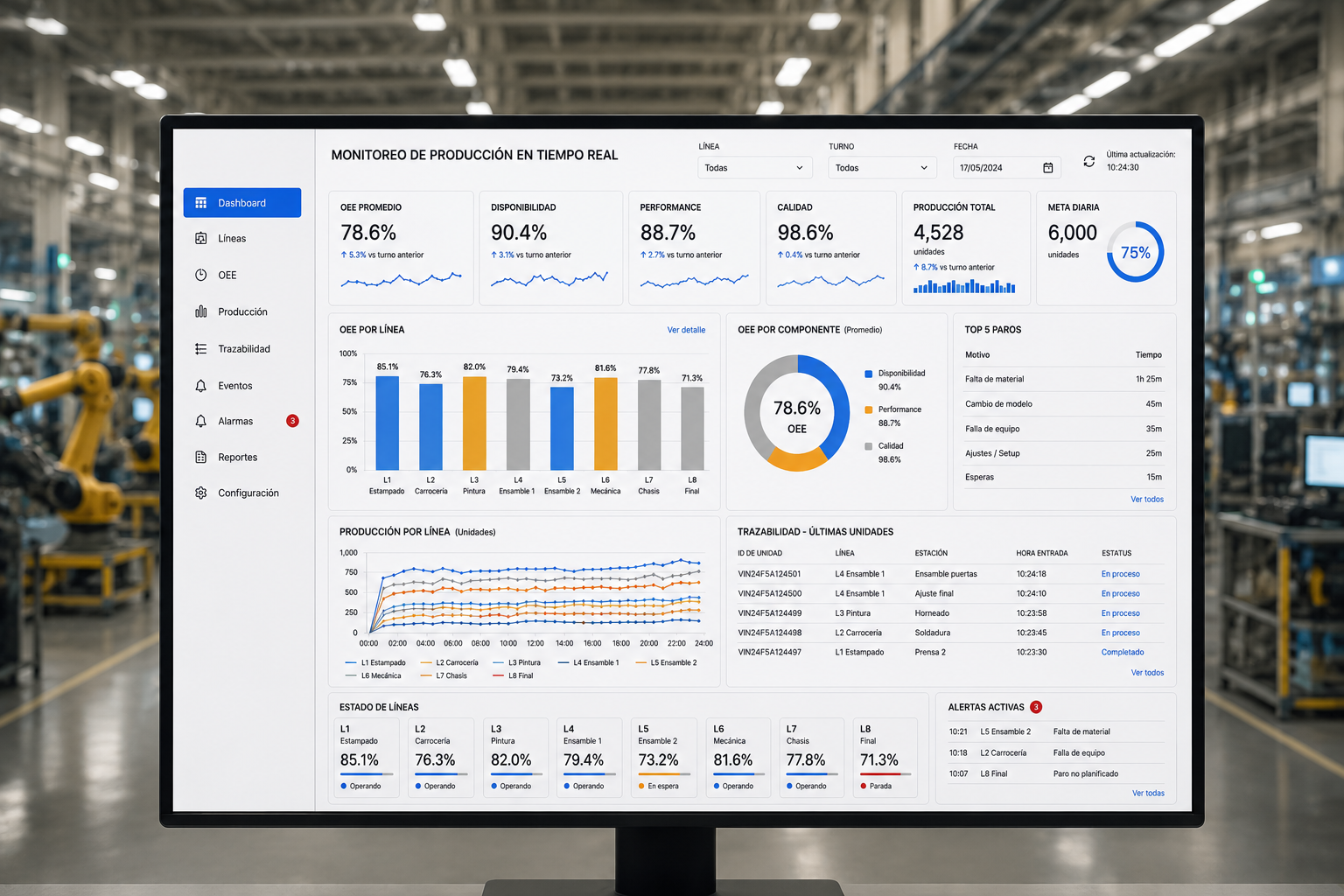This screenshot has width=1344, height=896.
Task: Click En proceso status for unit VIN24F5A124500
Action: click(1120, 594)
